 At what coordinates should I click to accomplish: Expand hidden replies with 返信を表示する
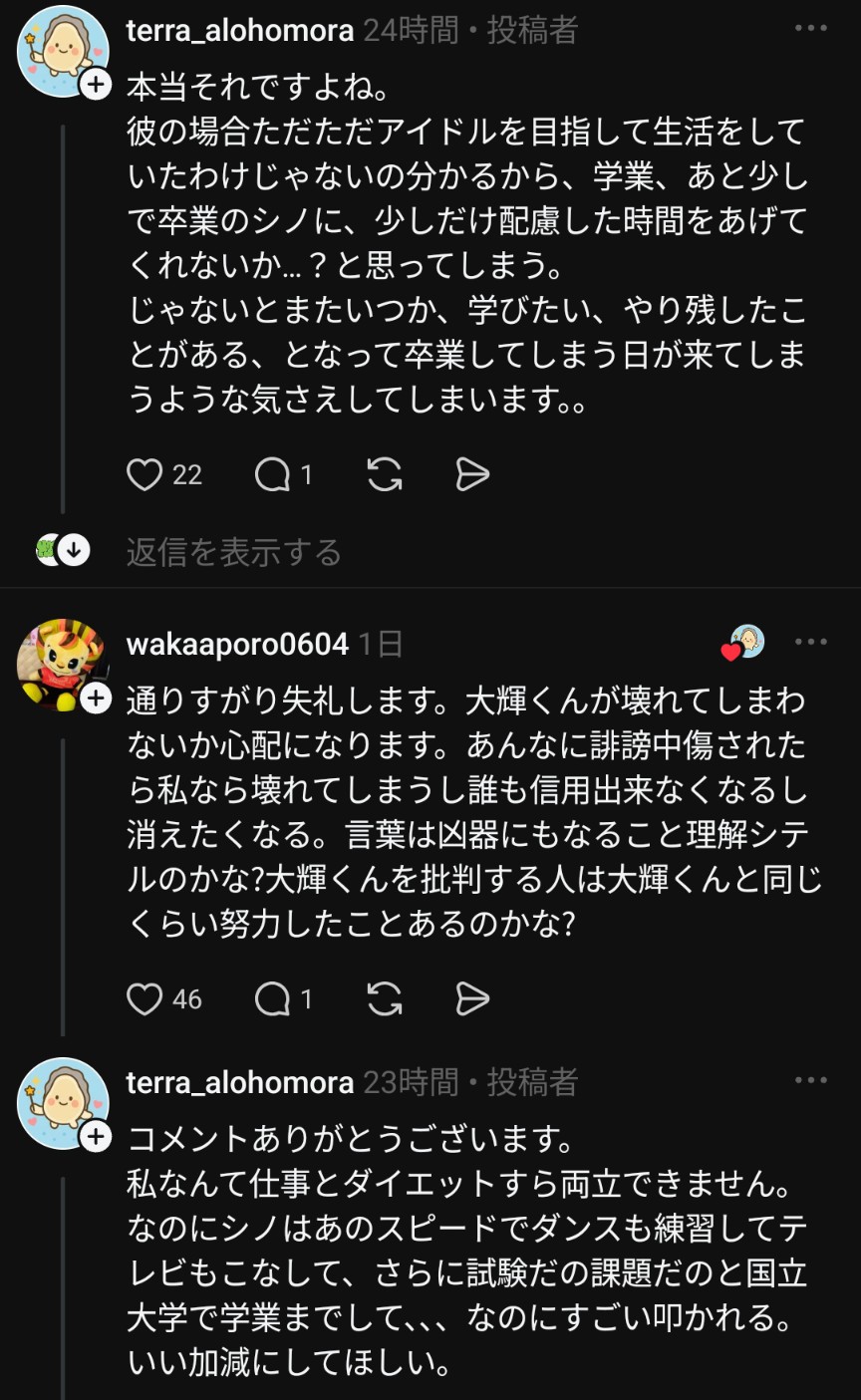233,552
